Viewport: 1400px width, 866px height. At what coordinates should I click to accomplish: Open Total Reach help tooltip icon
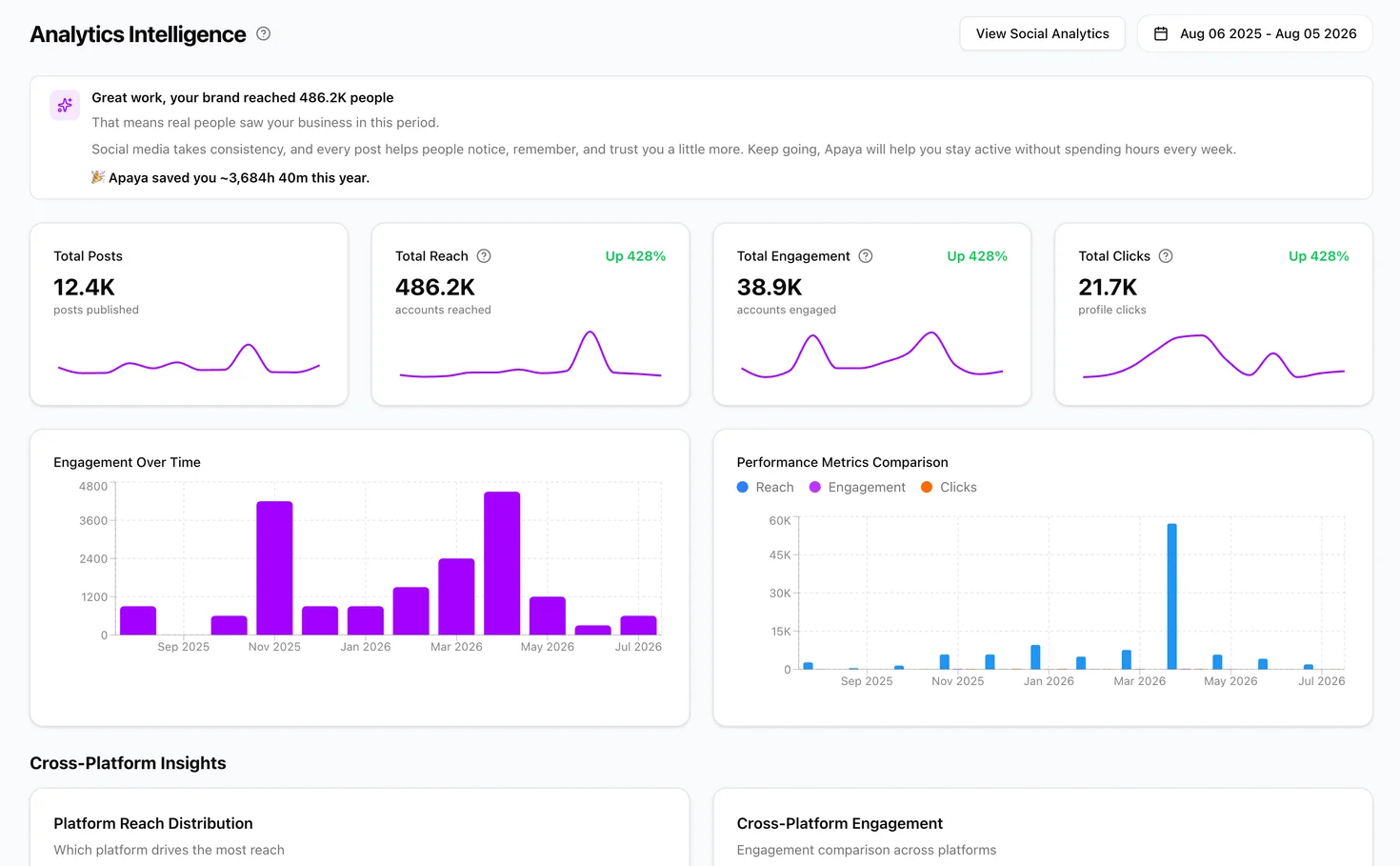[484, 256]
